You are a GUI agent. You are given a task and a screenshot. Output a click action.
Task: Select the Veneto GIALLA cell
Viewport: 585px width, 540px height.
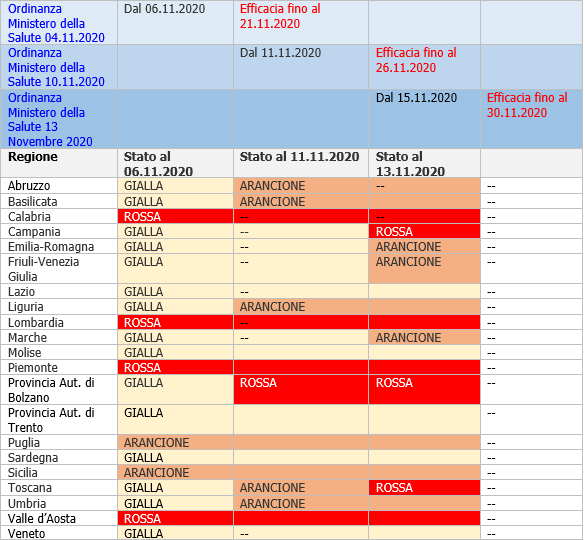click(x=175, y=533)
